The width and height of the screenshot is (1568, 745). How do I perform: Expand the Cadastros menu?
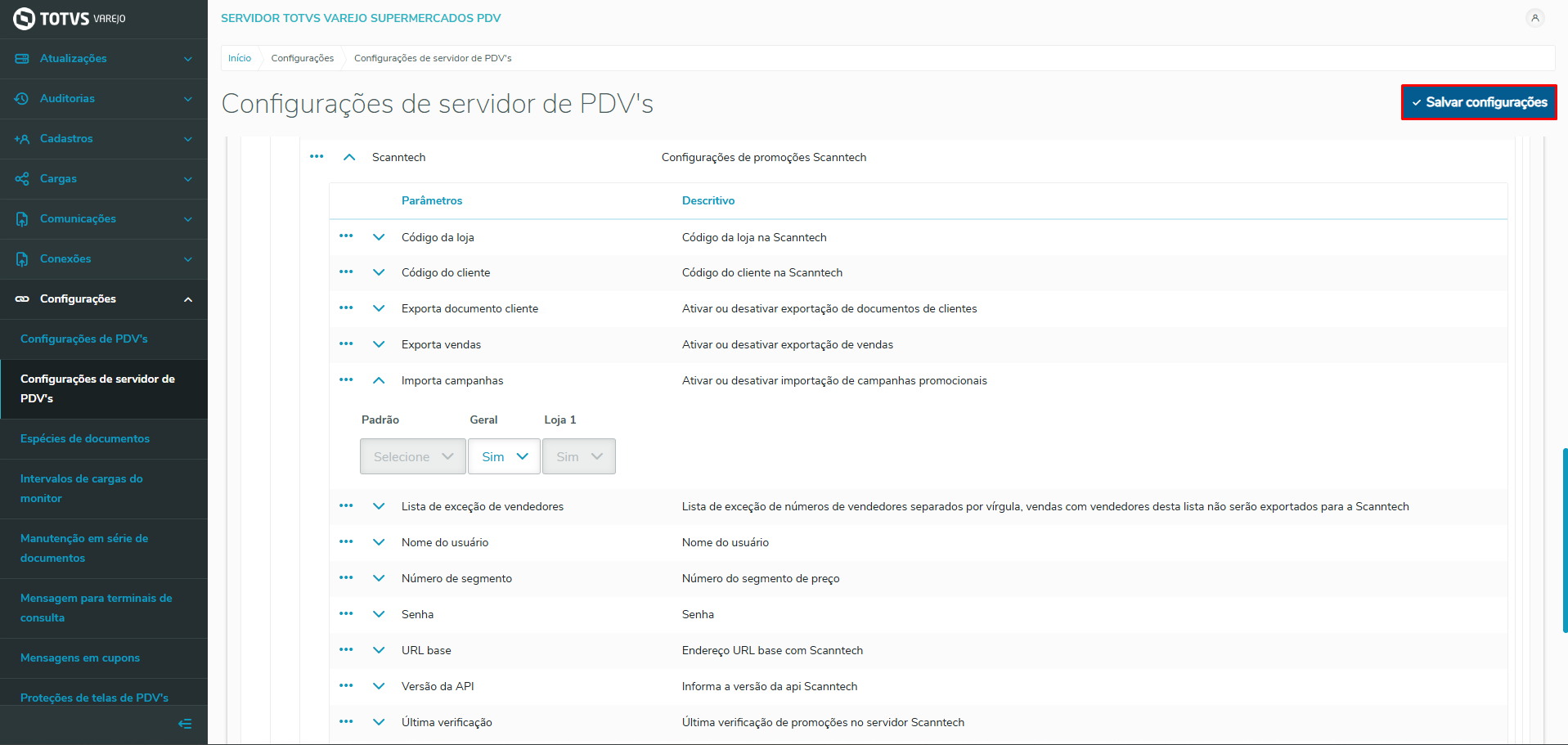(x=188, y=139)
